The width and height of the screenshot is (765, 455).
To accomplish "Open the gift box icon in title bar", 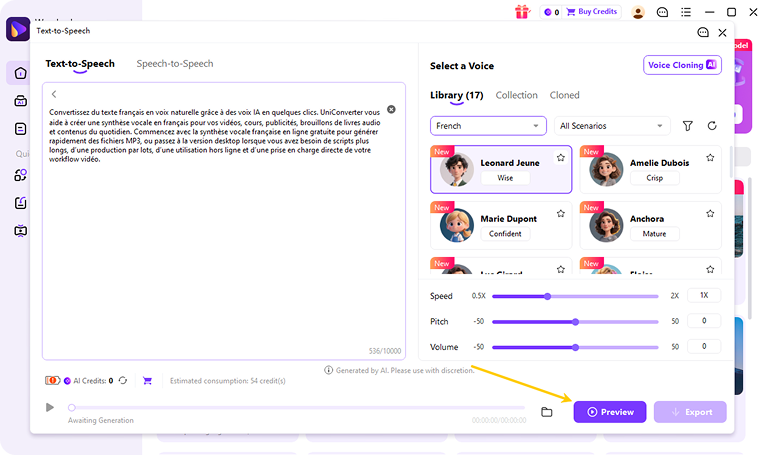I will tap(522, 12).
